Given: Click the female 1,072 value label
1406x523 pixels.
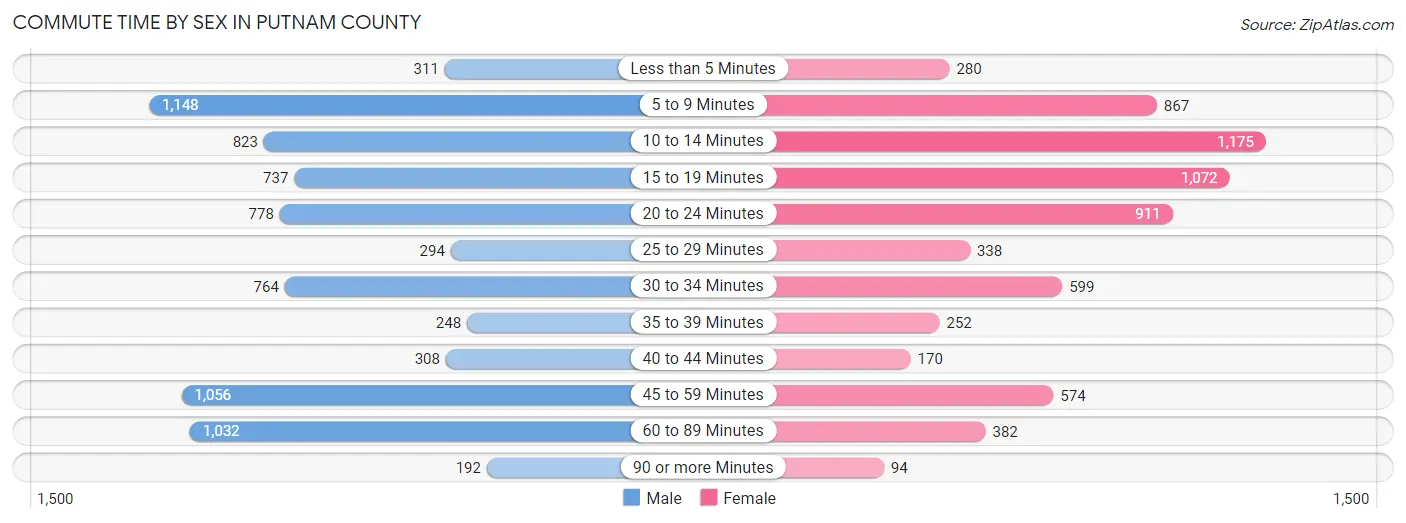Looking at the screenshot, I should pos(1200,178).
